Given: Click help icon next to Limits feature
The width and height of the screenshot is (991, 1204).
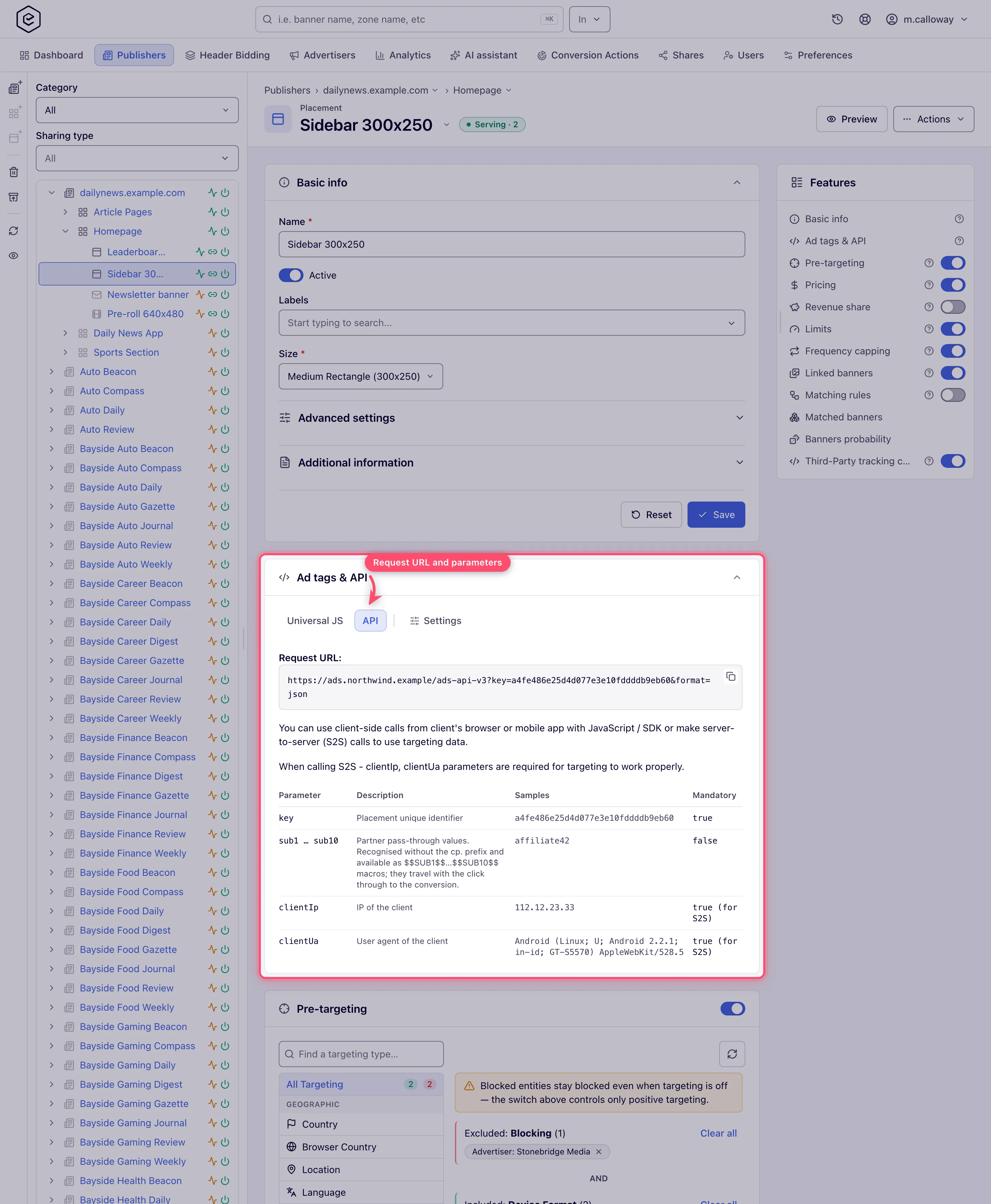Looking at the screenshot, I should click(929, 329).
